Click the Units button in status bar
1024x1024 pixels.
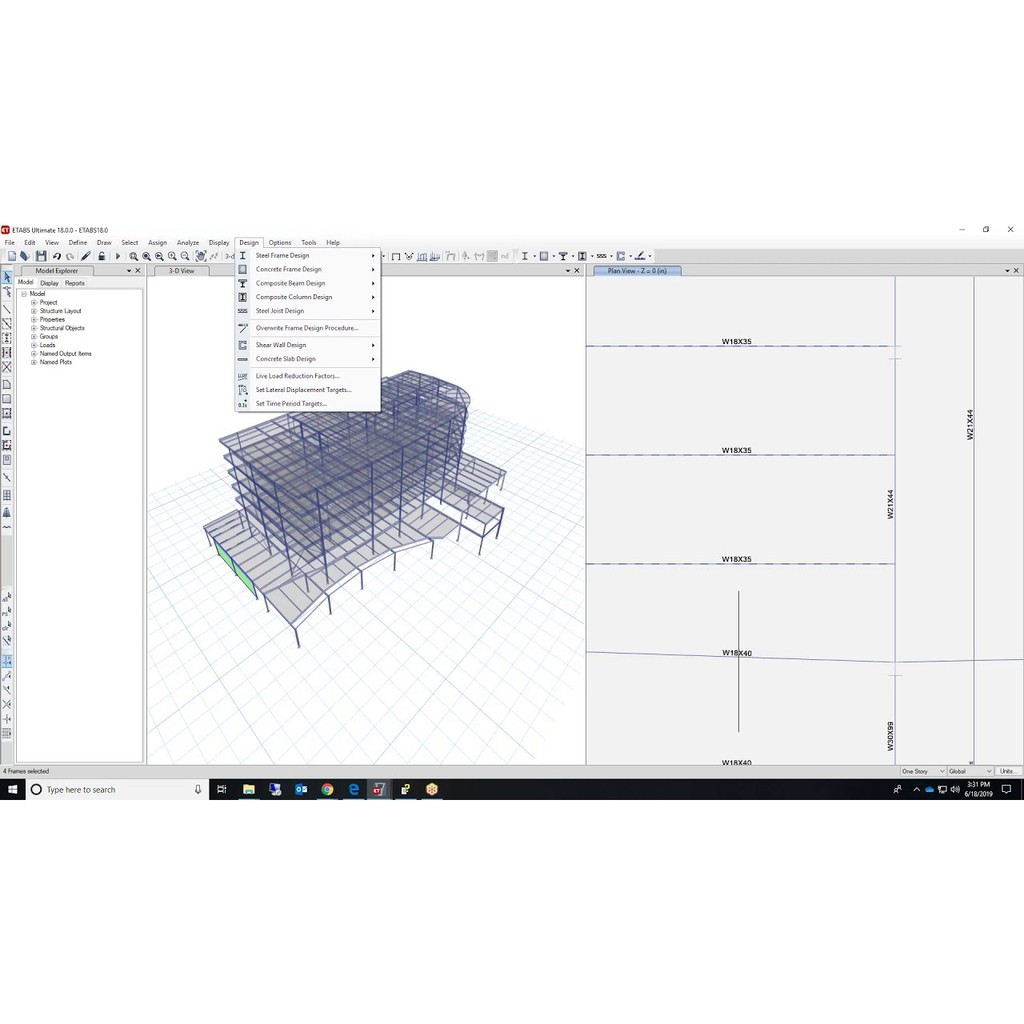(1008, 771)
